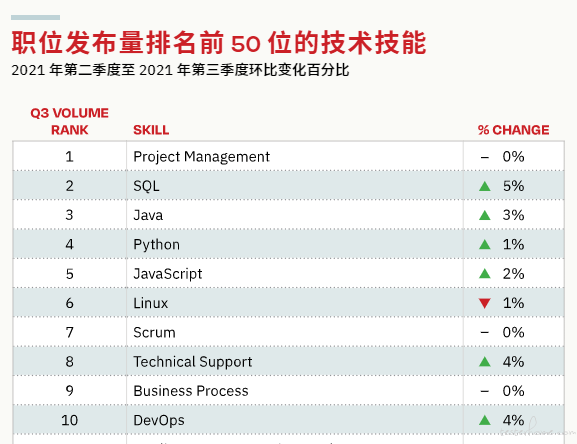The height and width of the screenshot is (444, 577).
Task: Click the % CHANGE column header
Action: 513,130
